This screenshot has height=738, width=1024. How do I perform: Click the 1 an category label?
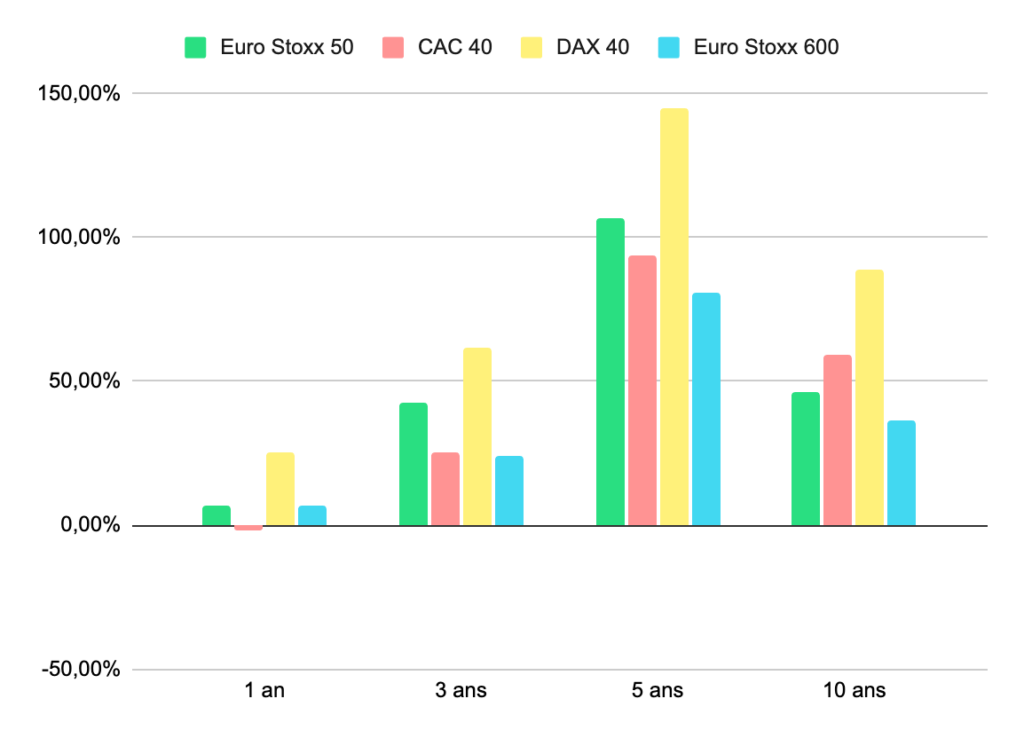tap(264, 690)
